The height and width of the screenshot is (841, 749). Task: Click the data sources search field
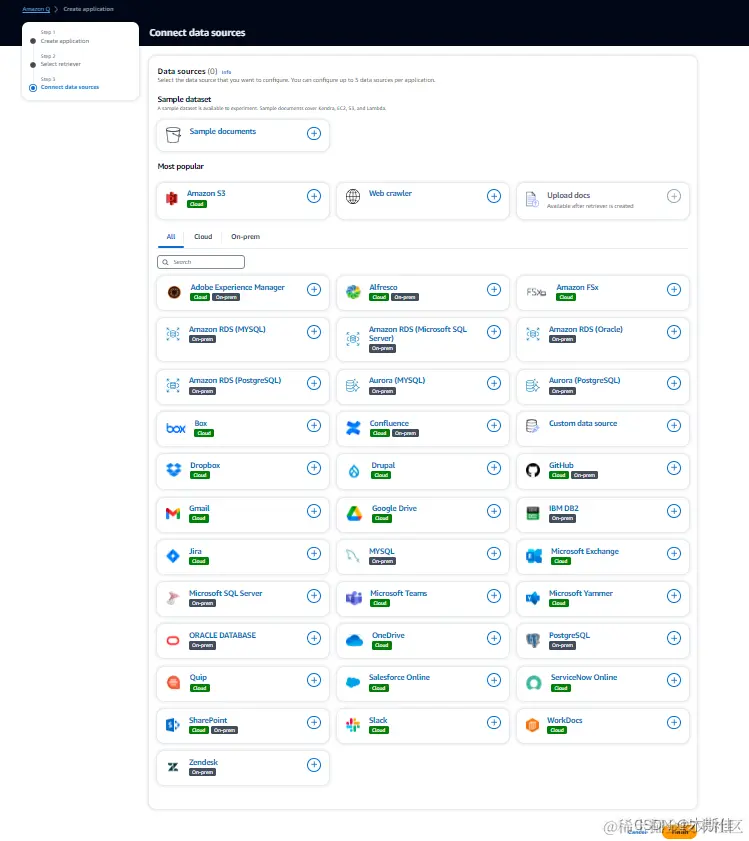click(x=201, y=262)
